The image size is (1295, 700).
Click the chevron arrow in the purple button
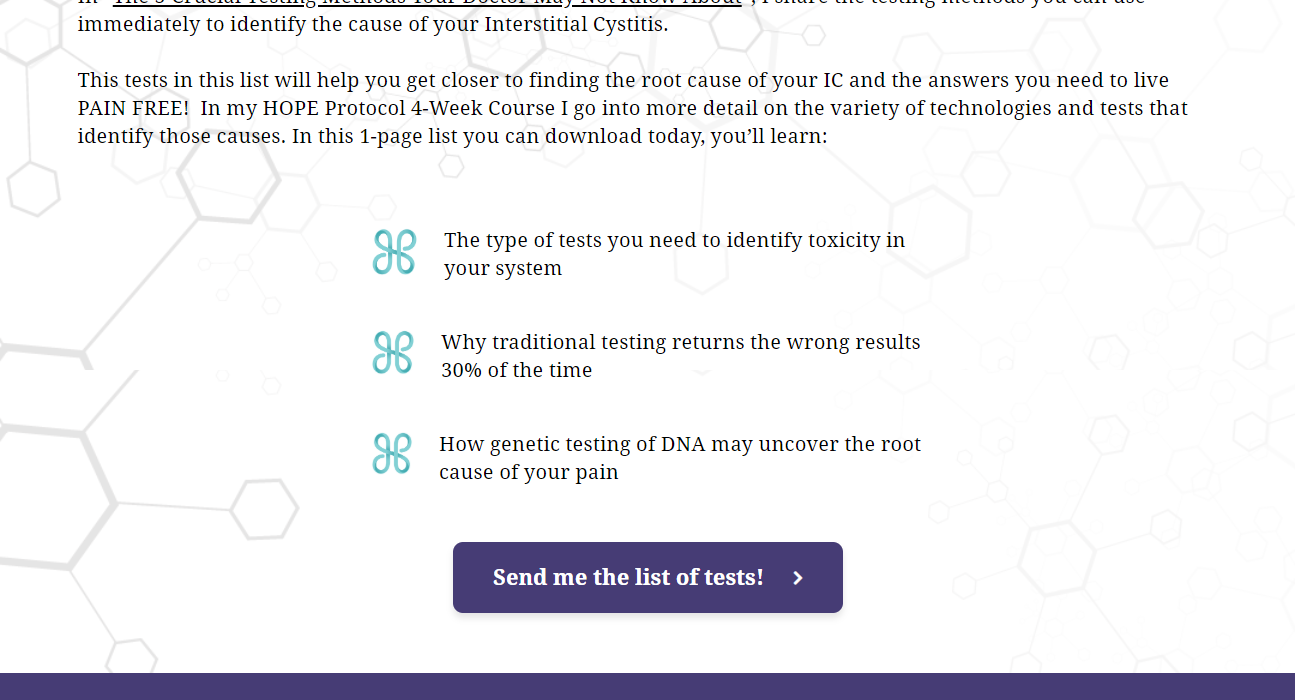coord(797,578)
